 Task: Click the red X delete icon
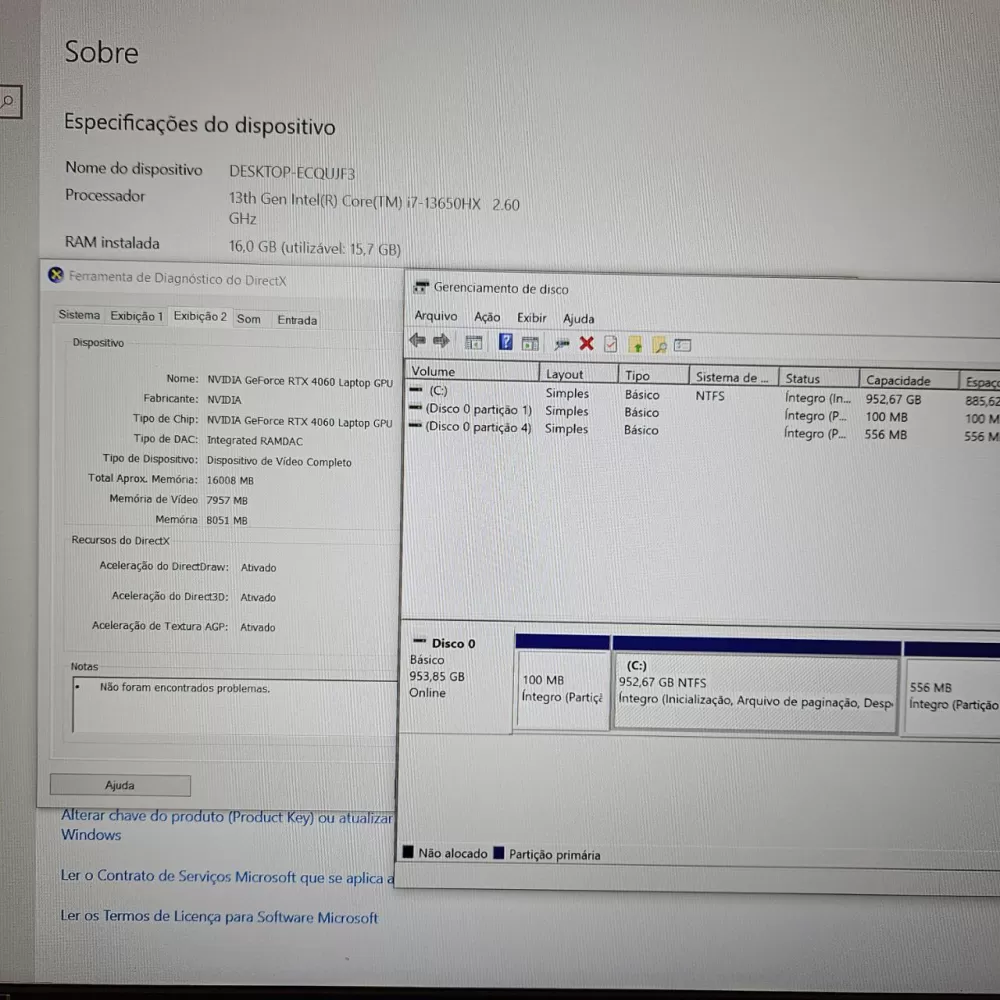click(x=586, y=344)
